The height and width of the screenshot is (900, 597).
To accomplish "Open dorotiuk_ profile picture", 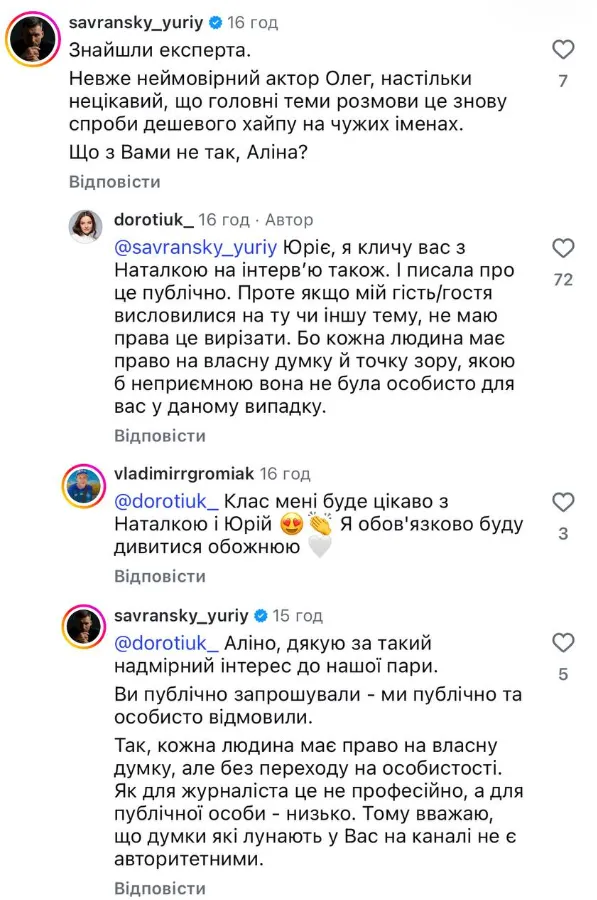I will pos(86,226).
